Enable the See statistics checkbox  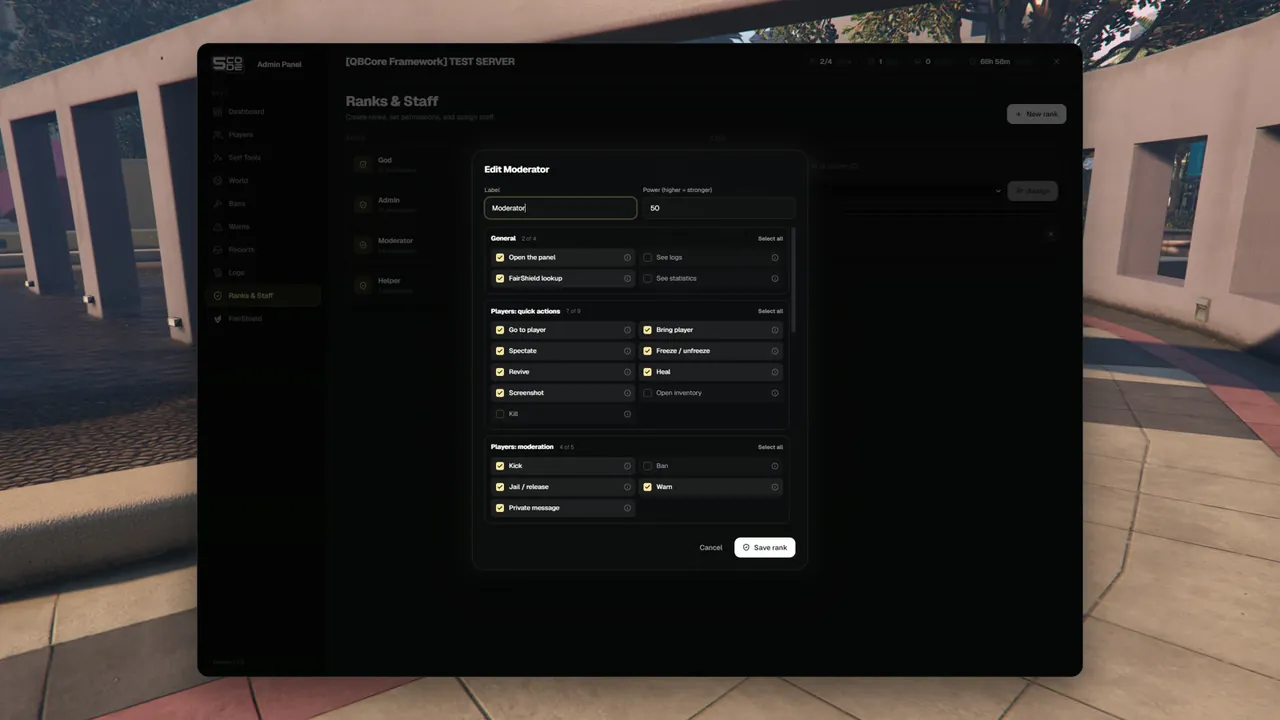pyautogui.click(x=648, y=278)
